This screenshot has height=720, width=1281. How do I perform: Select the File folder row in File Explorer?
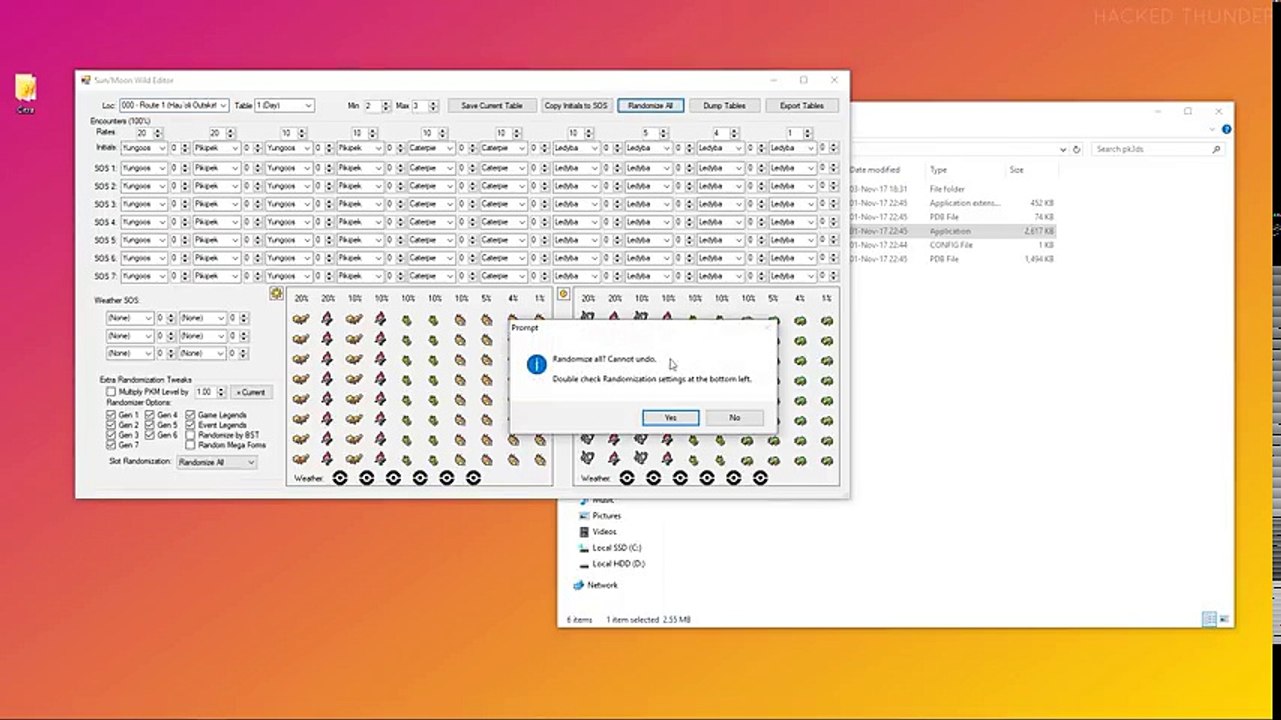pos(952,189)
